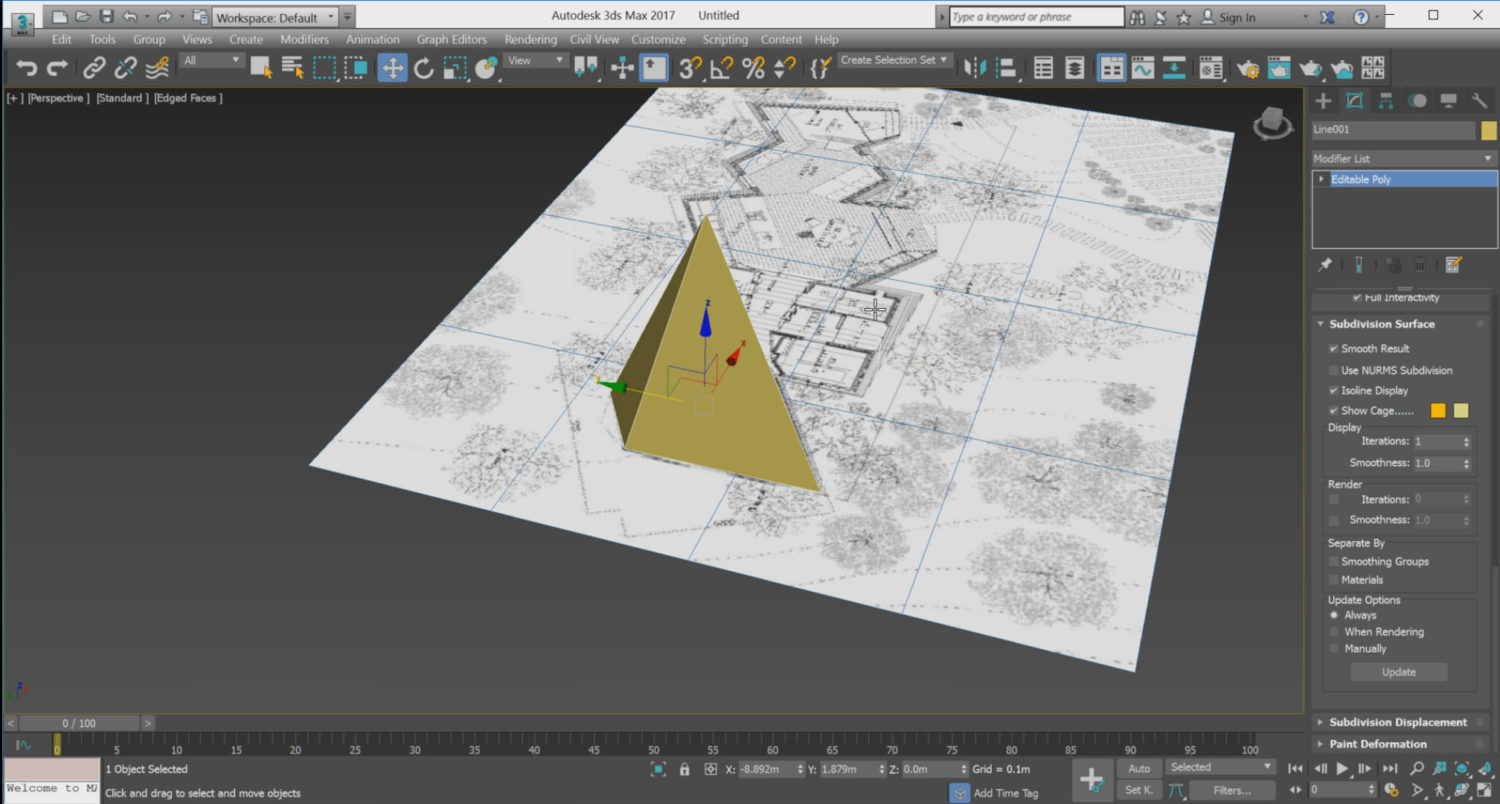
Task: Select the Move tool in the toolbar
Action: tap(393, 67)
